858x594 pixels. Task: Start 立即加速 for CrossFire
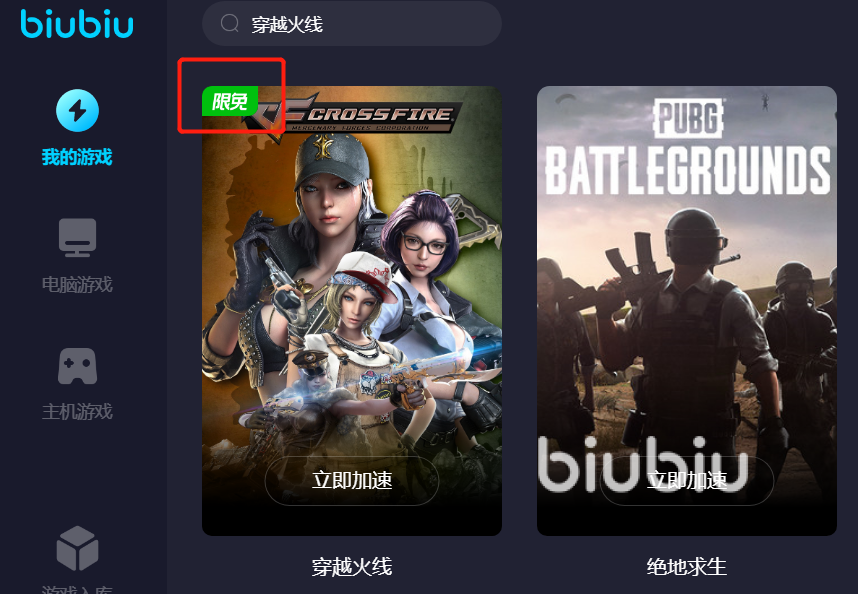pyautogui.click(x=352, y=480)
